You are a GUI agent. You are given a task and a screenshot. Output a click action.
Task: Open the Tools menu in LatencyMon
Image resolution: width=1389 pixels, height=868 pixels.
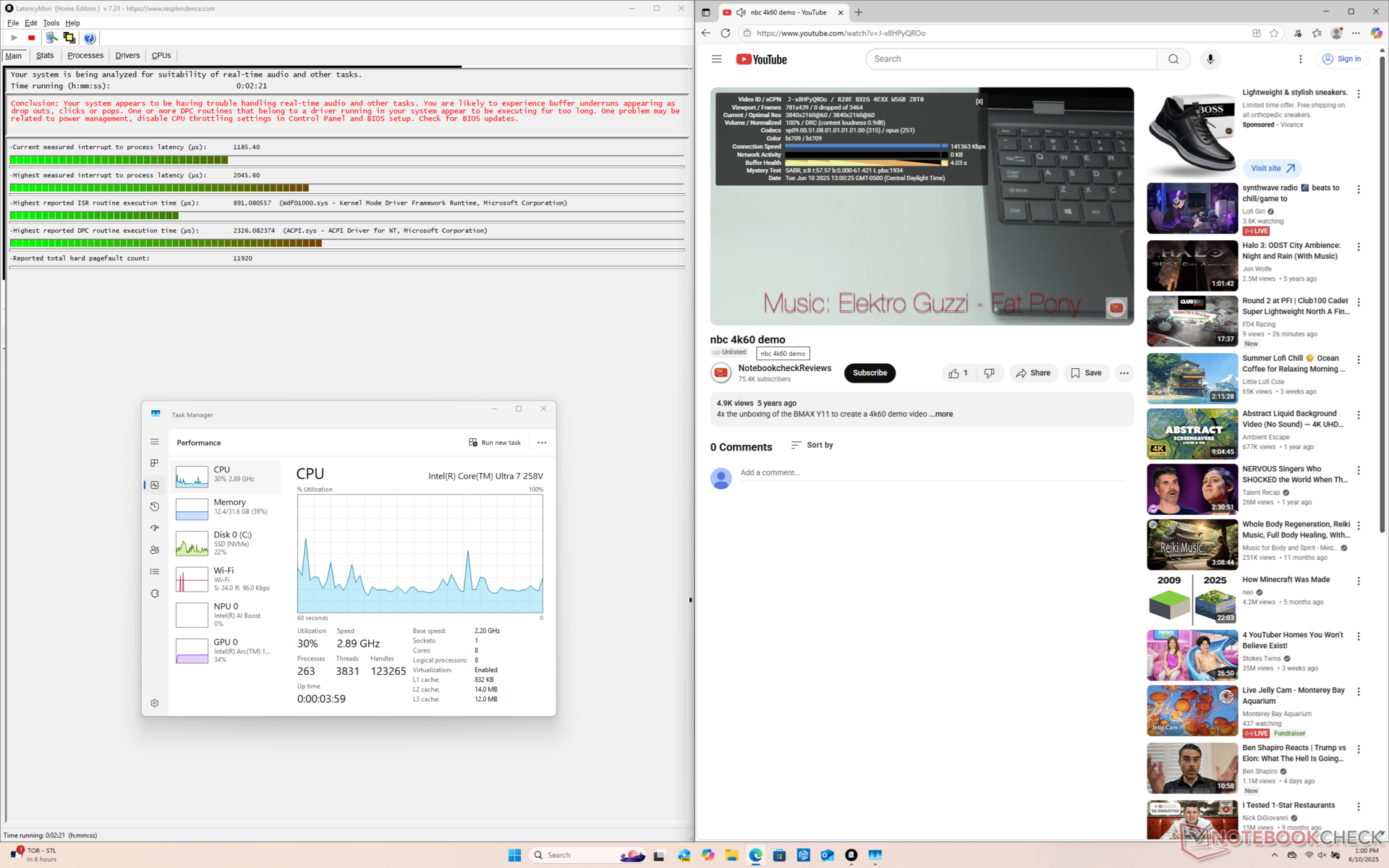point(51,23)
